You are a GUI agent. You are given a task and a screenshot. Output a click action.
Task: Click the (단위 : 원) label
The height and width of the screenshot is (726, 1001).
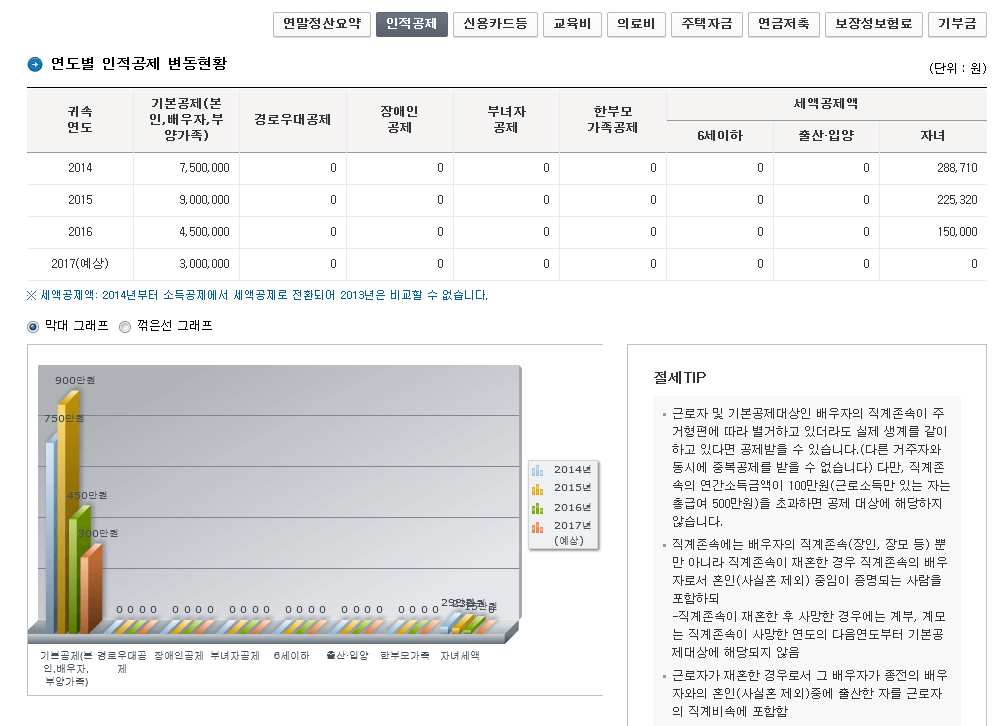pyautogui.click(x=958, y=68)
